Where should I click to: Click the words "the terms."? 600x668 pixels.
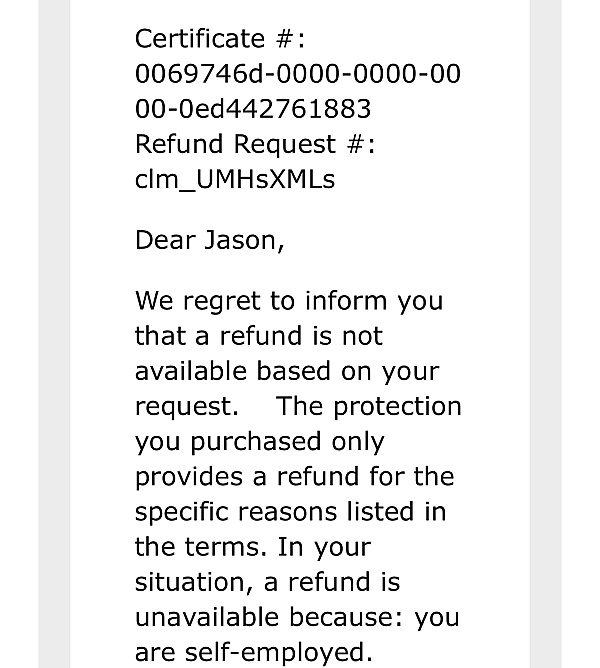pyautogui.click(x=201, y=547)
